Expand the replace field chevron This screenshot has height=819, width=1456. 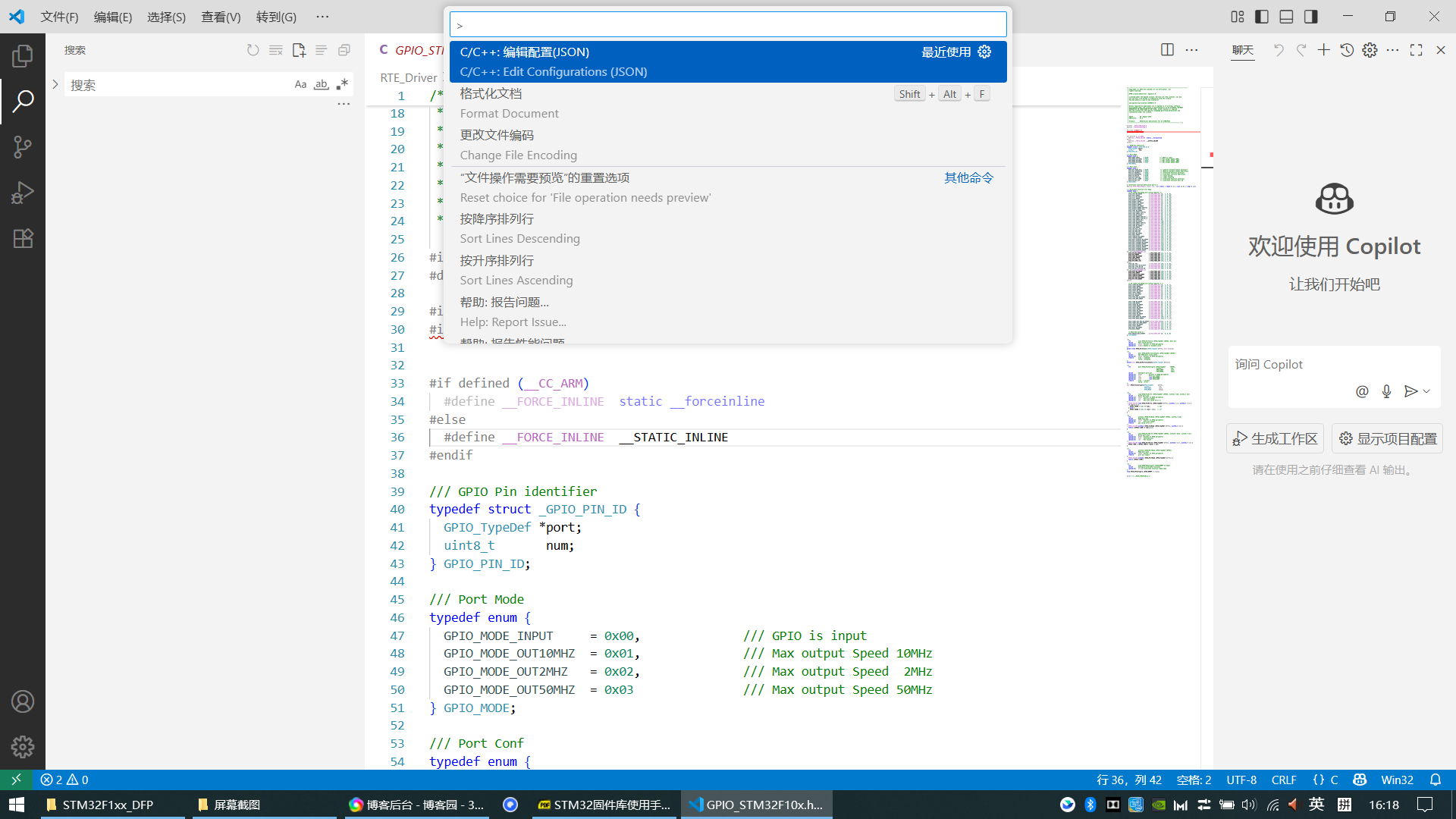point(55,85)
